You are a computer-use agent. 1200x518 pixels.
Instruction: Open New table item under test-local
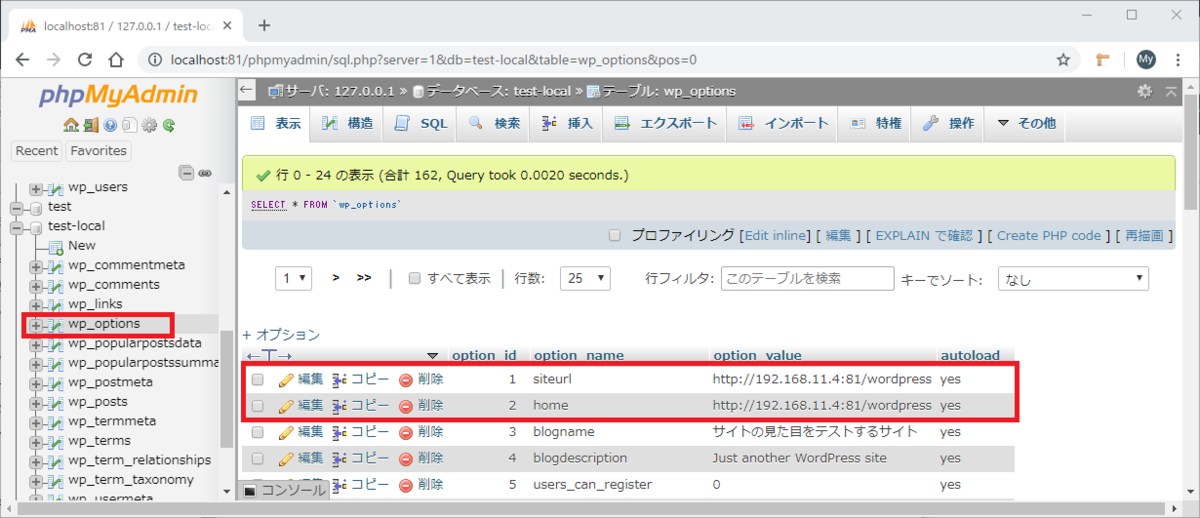82,246
